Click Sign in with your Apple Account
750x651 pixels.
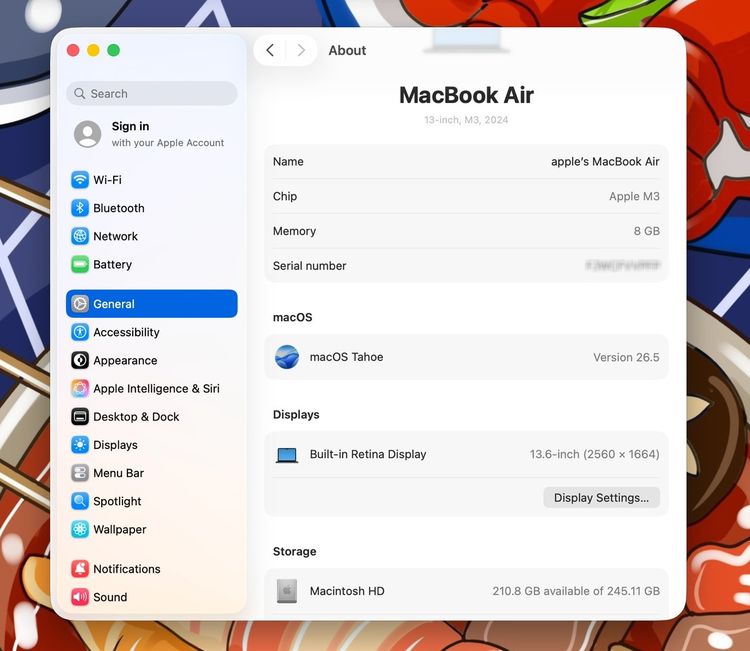(152, 134)
